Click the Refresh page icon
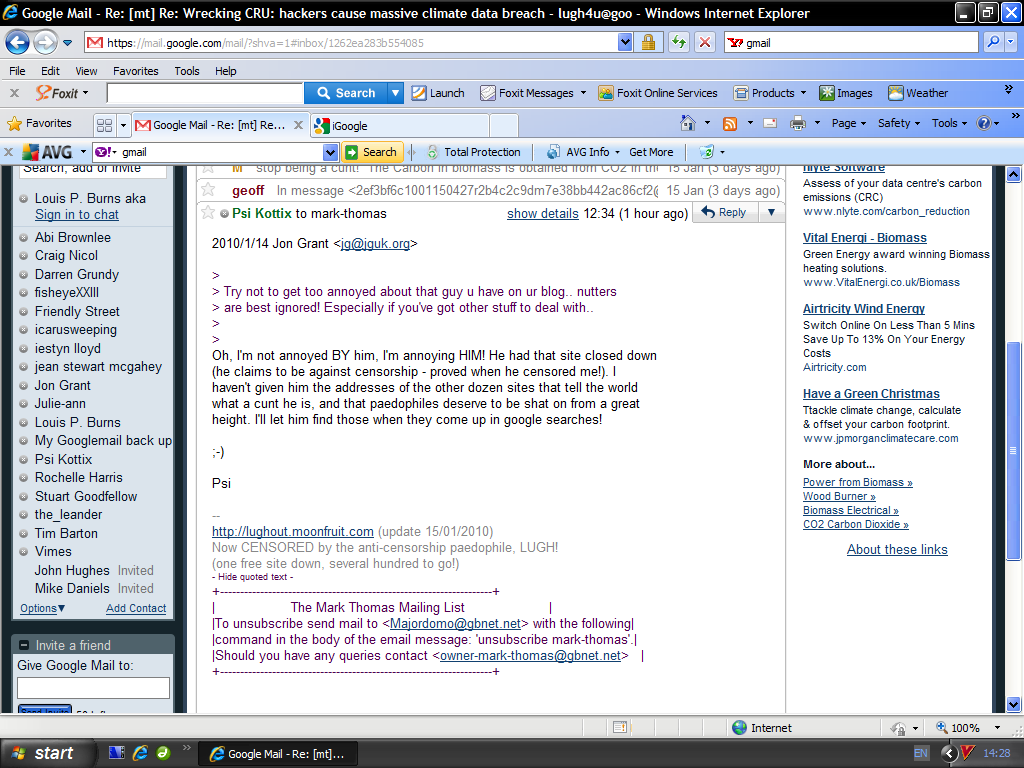The height and width of the screenshot is (768, 1024). pos(679,43)
